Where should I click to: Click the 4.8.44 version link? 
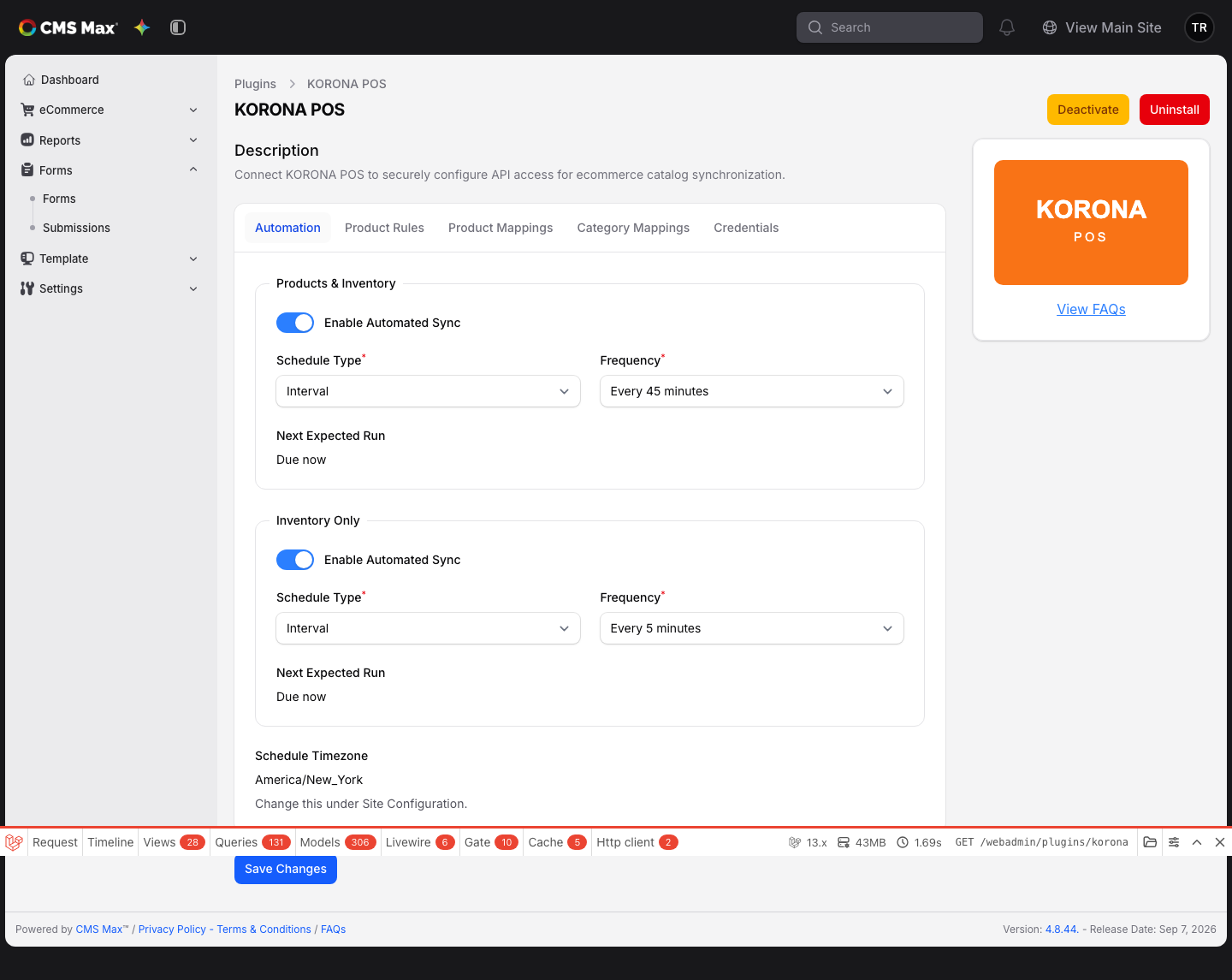coord(1062,930)
